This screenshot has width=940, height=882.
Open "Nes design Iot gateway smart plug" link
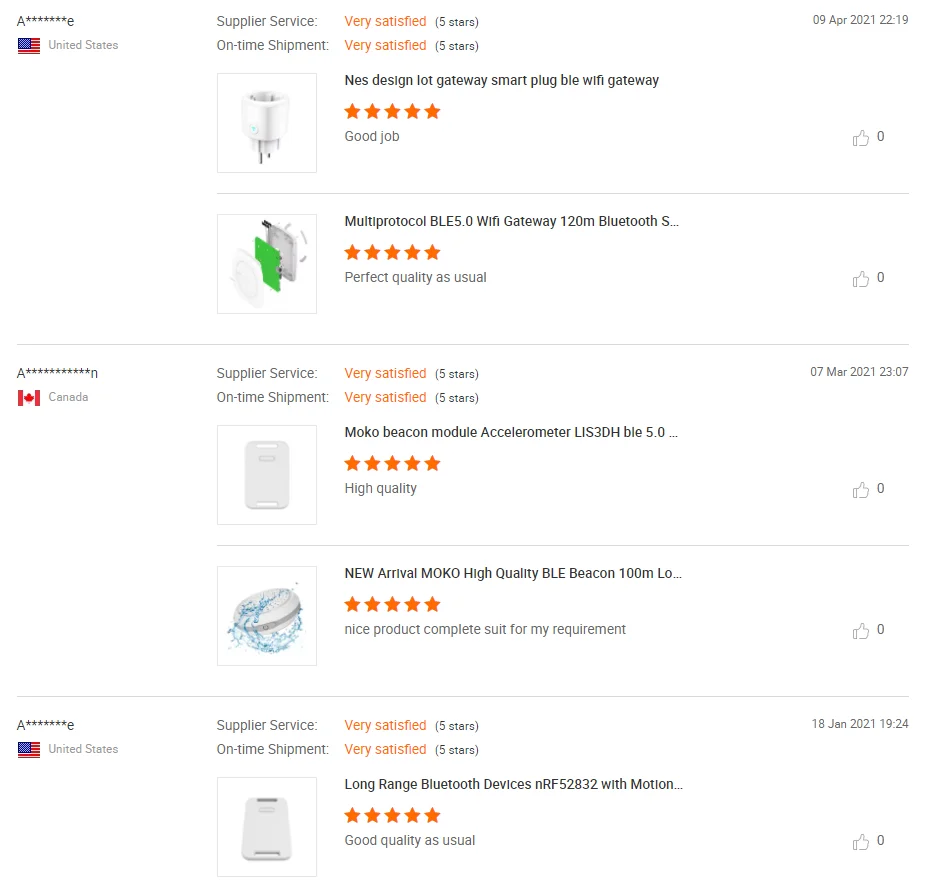pyautogui.click(x=501, y=80)
